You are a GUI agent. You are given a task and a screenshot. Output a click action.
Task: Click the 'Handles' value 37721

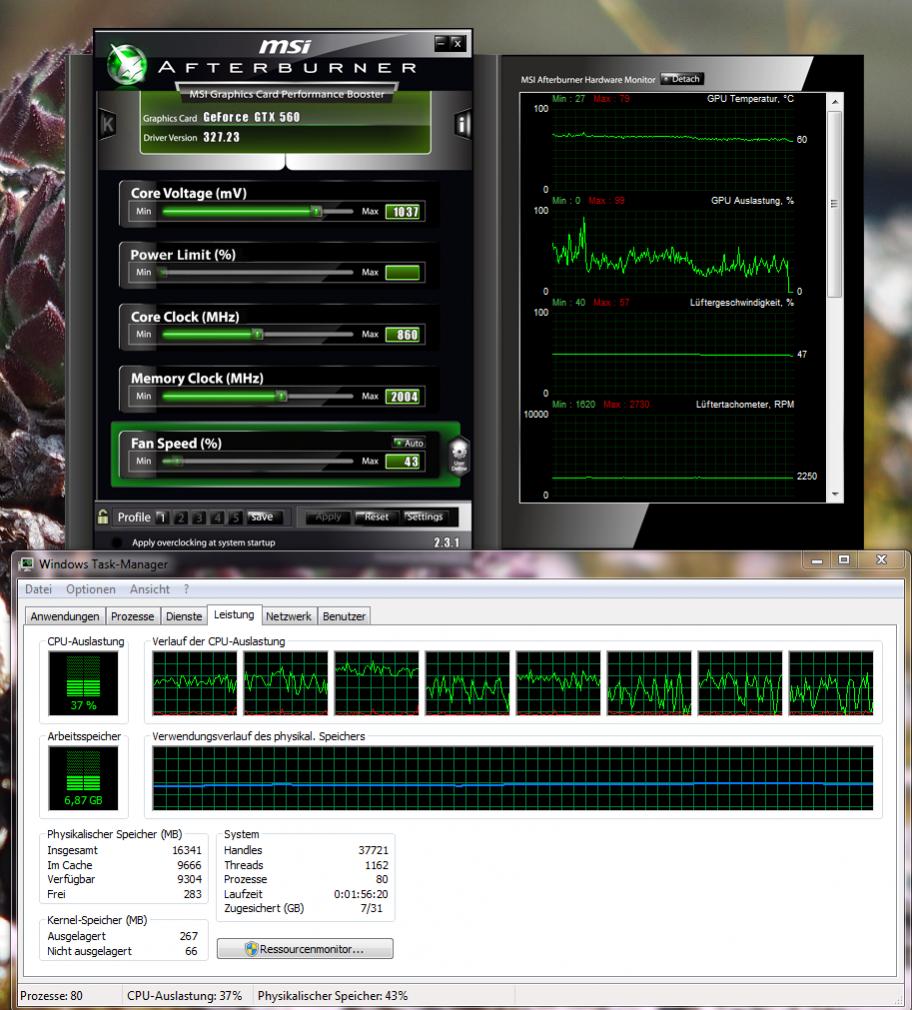pyautogui.click(x=373, y=850)
